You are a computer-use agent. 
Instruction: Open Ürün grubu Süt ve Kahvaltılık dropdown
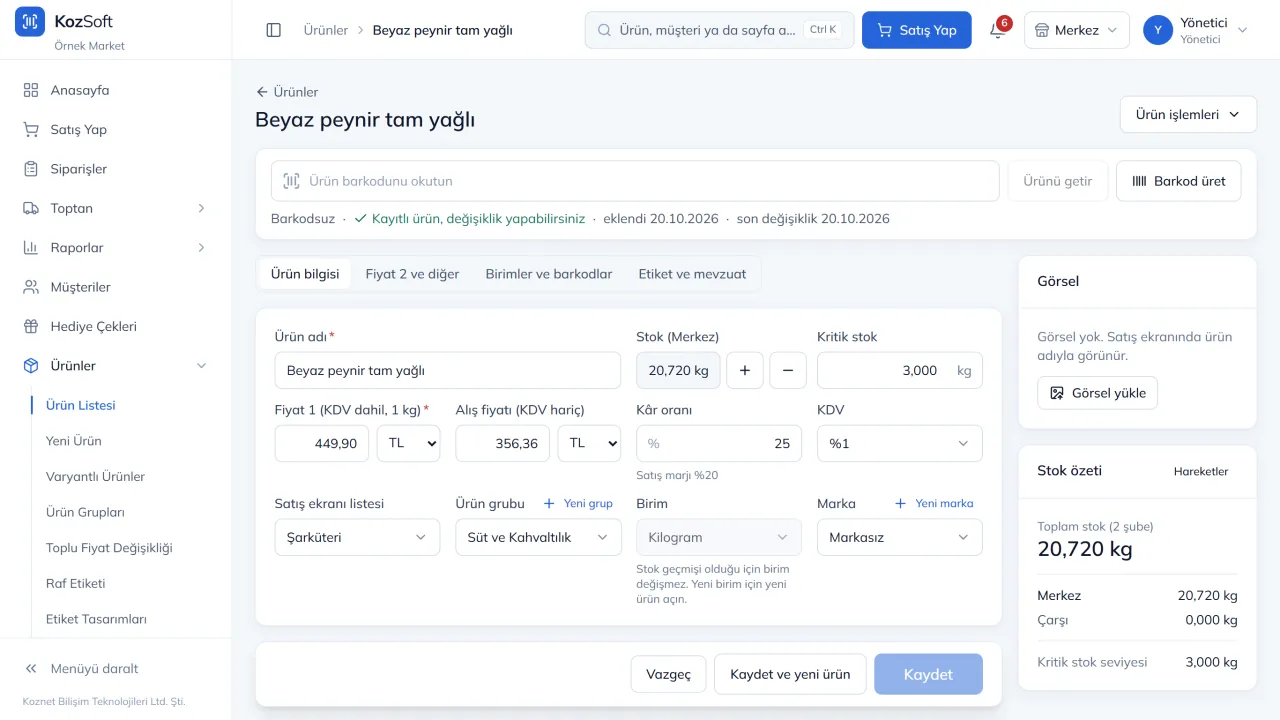(x=538, y=537)
